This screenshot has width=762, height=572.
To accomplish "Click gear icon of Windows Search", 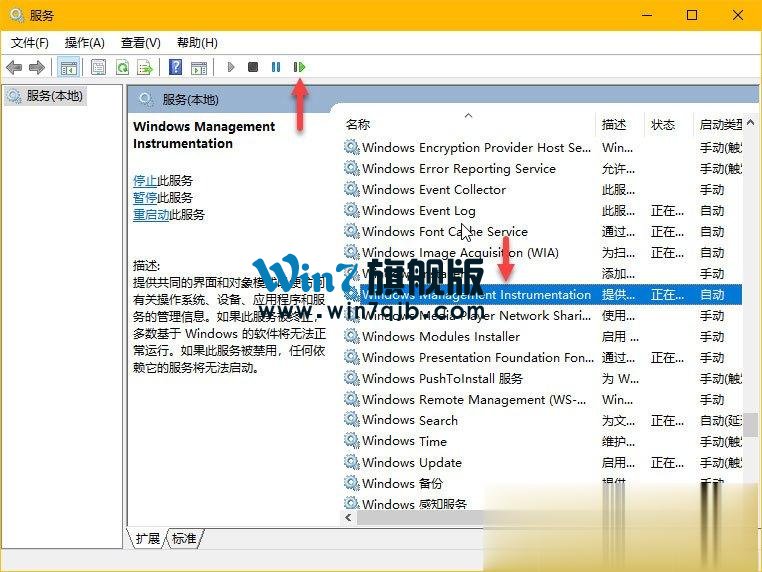I will 351,420.
